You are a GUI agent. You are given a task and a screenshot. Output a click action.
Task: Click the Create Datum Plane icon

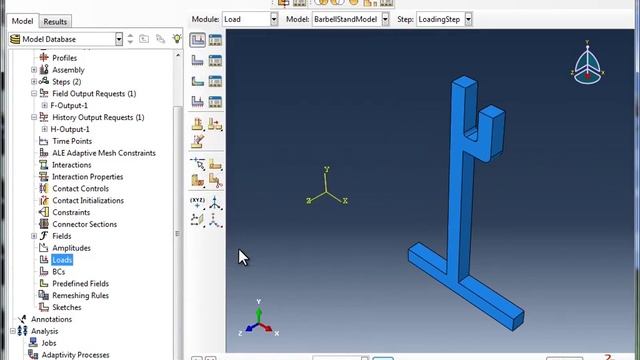(198, 220)
